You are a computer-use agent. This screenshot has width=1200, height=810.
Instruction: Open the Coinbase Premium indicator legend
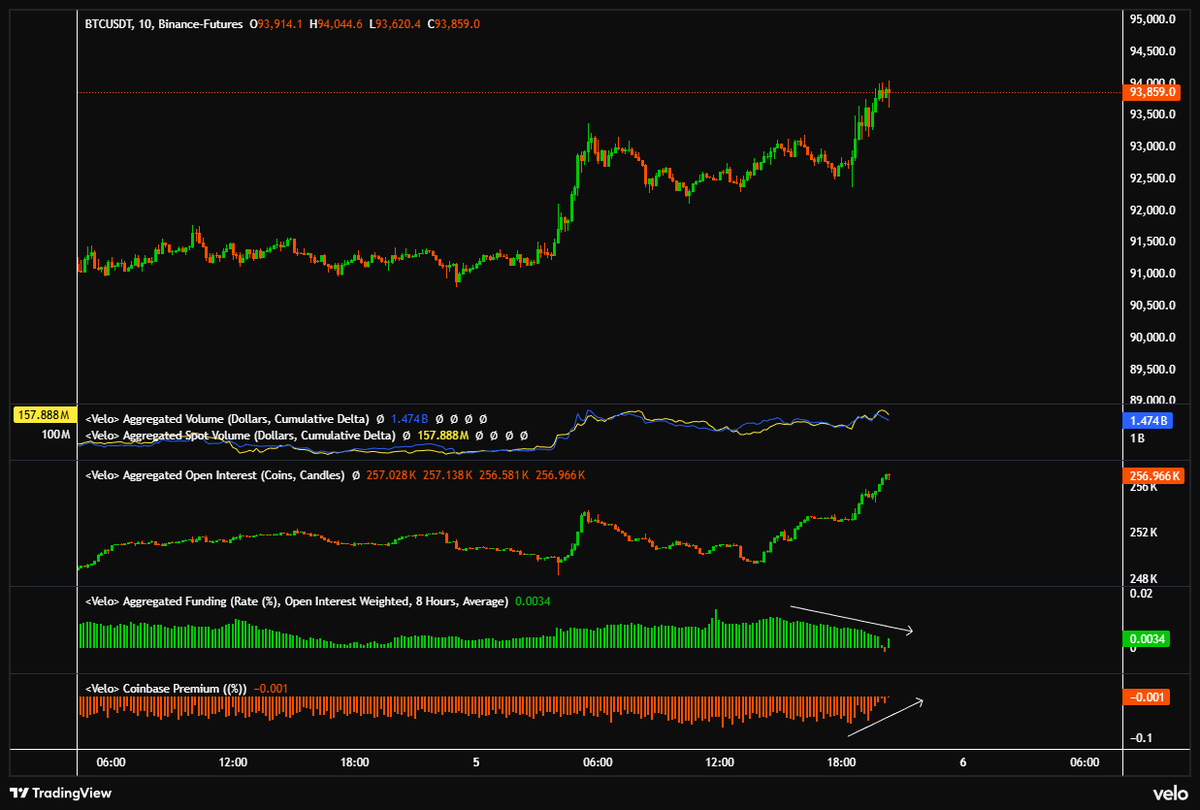click(166, 688)
